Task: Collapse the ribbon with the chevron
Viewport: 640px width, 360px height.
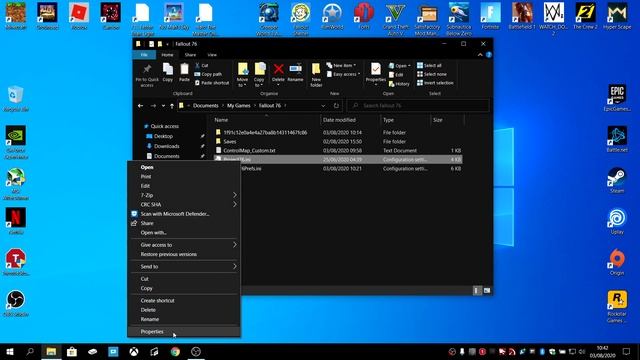Action: pyautogui.click(x=480, y=55)
